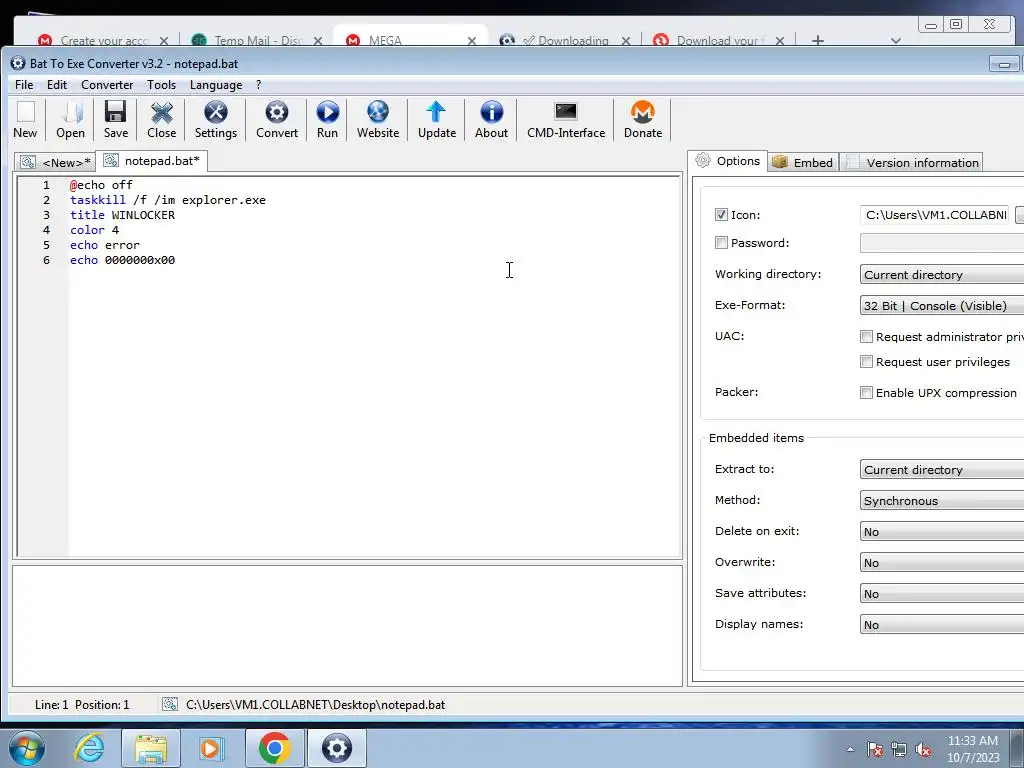Open the Language menu

(x=216, y=85)
